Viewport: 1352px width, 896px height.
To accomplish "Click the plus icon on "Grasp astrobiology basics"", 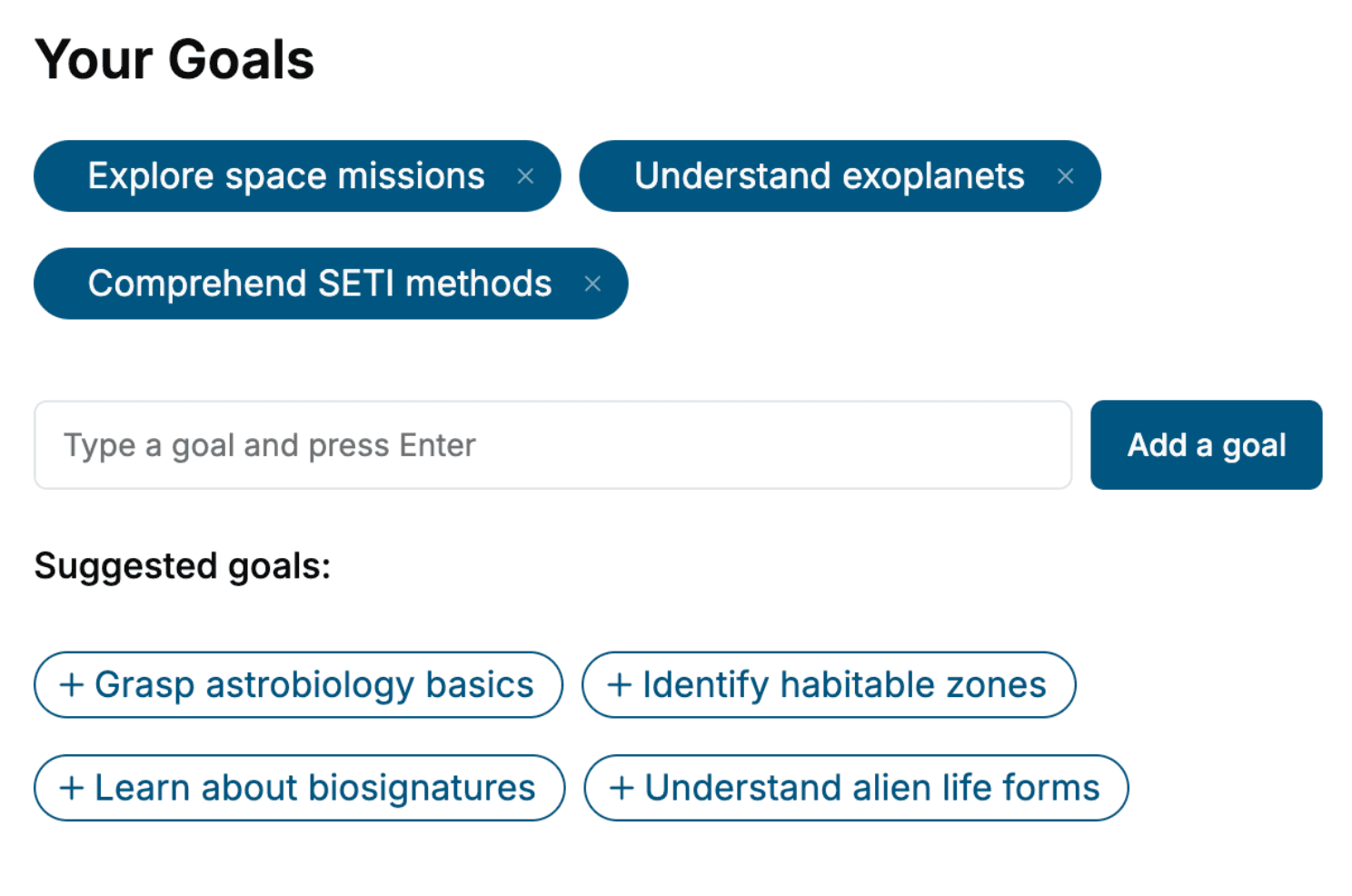I will [x=72, y=685].
